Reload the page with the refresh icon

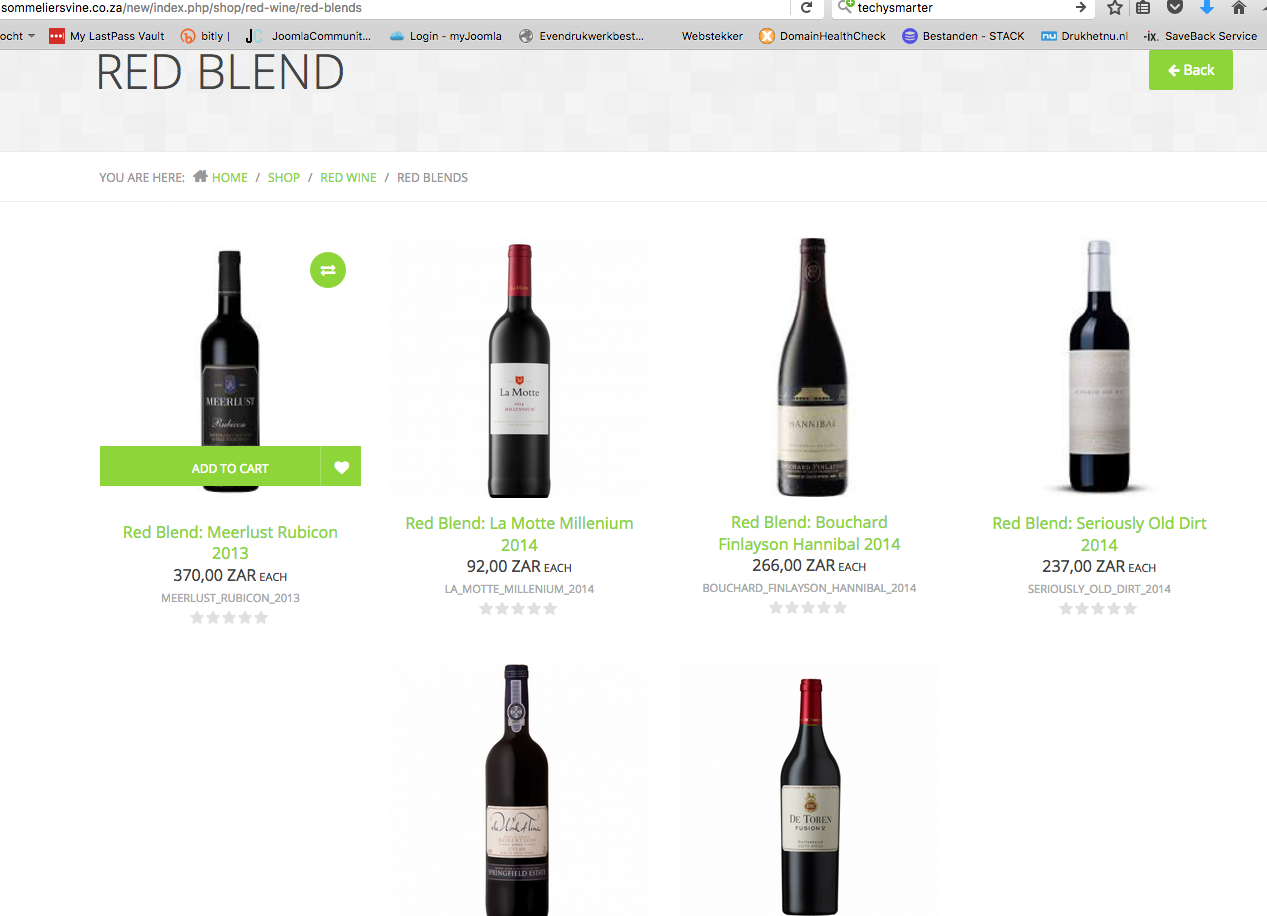point(806,8)
